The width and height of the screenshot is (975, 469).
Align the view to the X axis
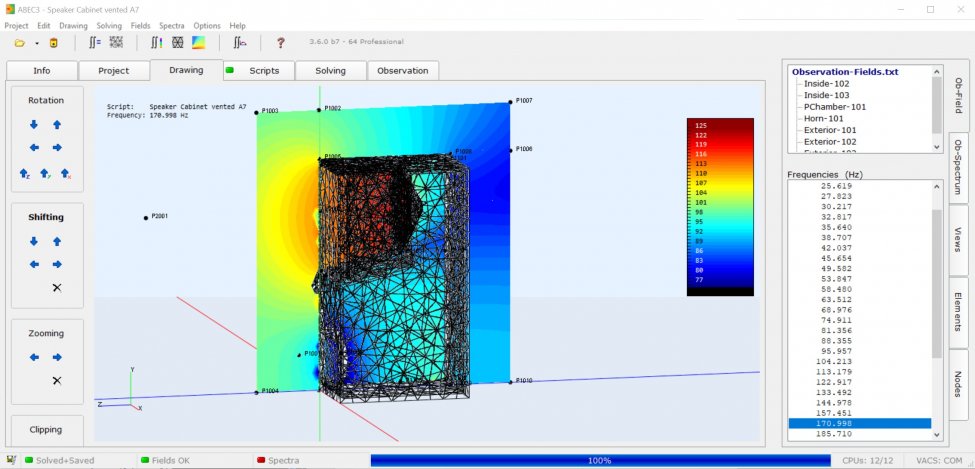[x=65, y=174]
